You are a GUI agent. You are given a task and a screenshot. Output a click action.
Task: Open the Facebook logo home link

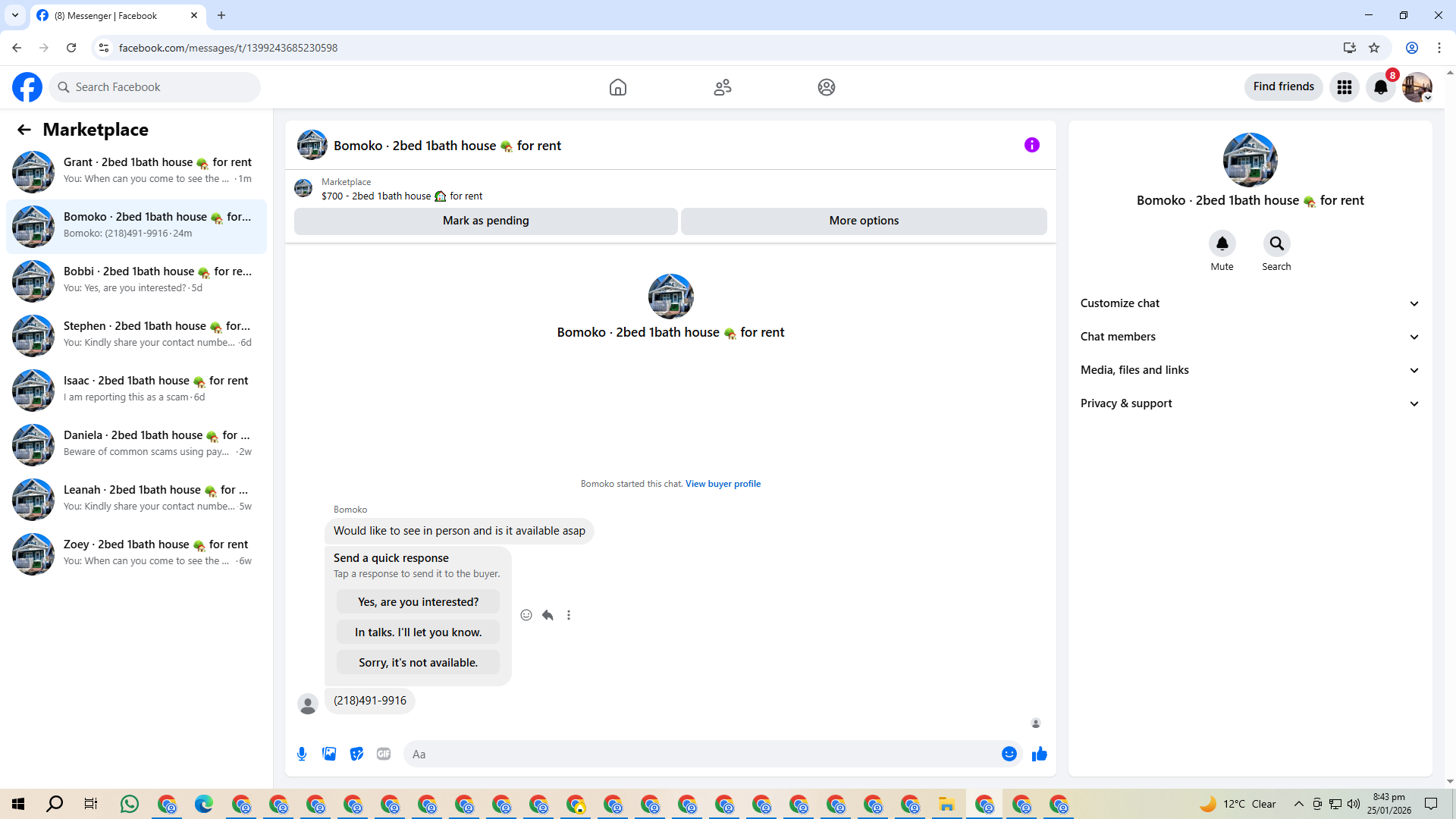[27, 87]
